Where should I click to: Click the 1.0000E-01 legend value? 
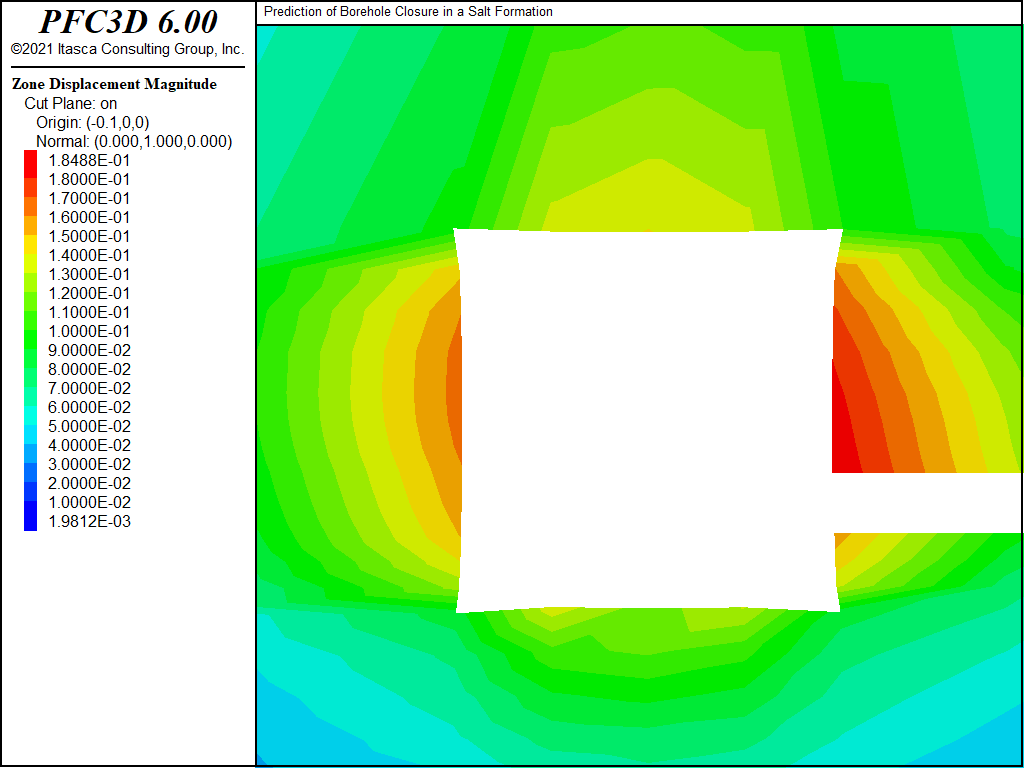89,331
